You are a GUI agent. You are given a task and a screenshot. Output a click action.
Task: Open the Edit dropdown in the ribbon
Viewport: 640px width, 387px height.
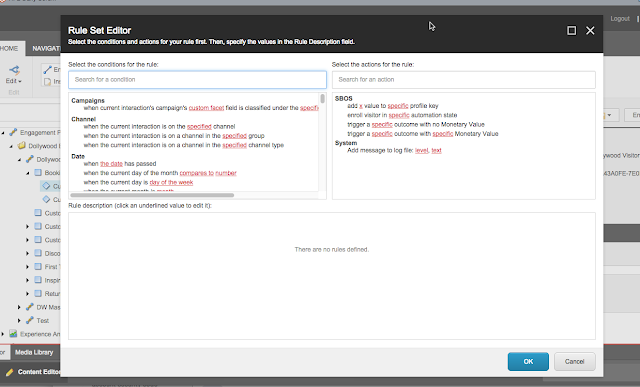(x=13, y=81)
